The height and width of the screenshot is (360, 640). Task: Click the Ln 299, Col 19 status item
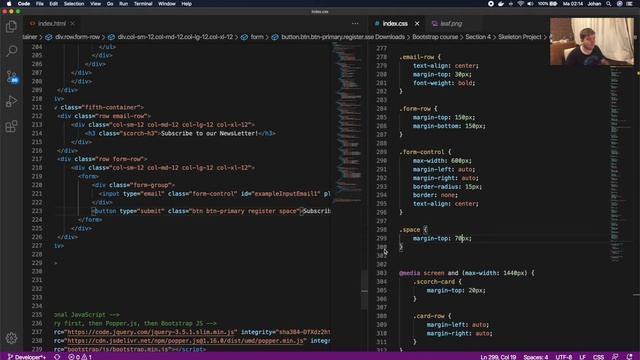click(498, 357)
